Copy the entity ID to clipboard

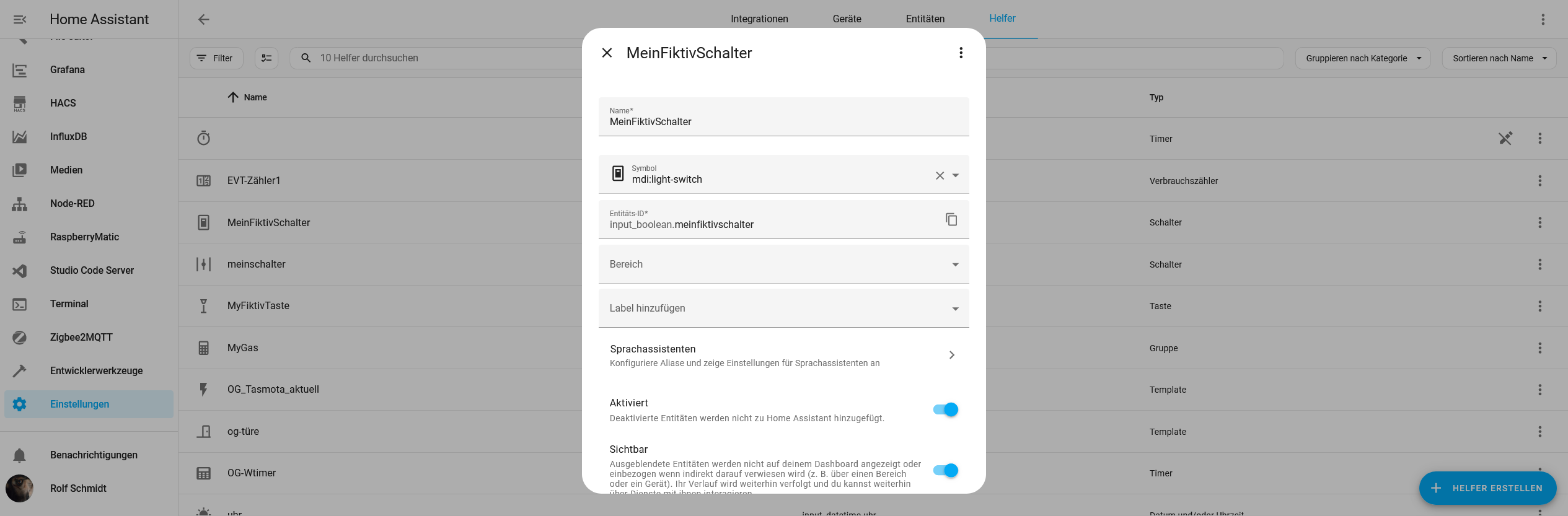point(951,219)
